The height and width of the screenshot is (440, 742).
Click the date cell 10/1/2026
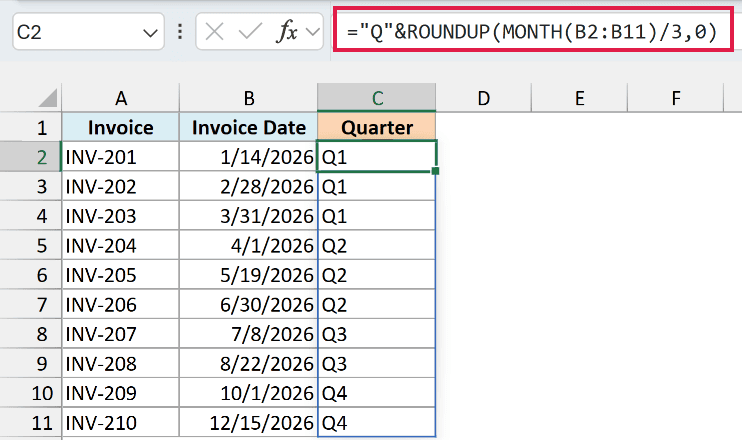click(x=248, y=393)
